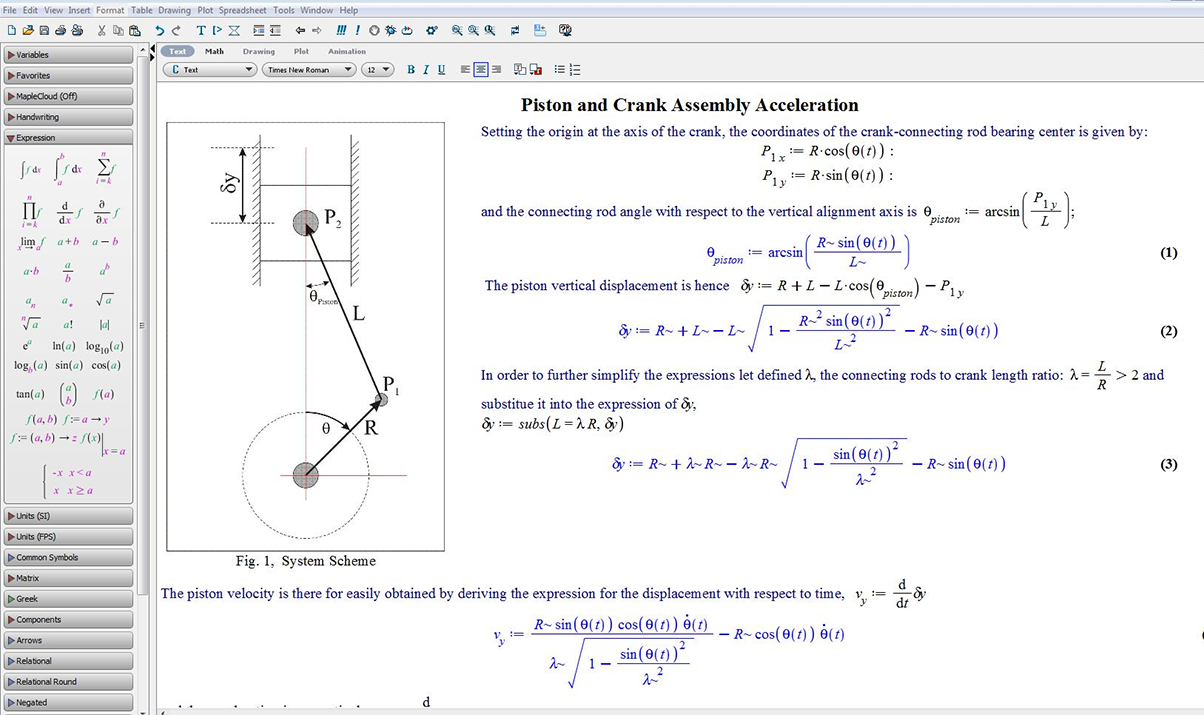Insert a definite integral from the Expression palette

[66, 168]
